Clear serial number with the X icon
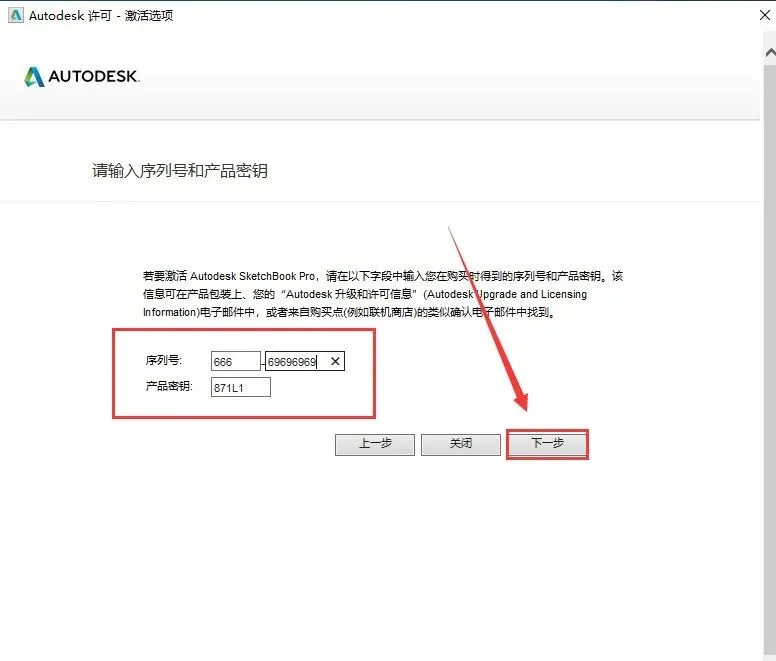 335,361
